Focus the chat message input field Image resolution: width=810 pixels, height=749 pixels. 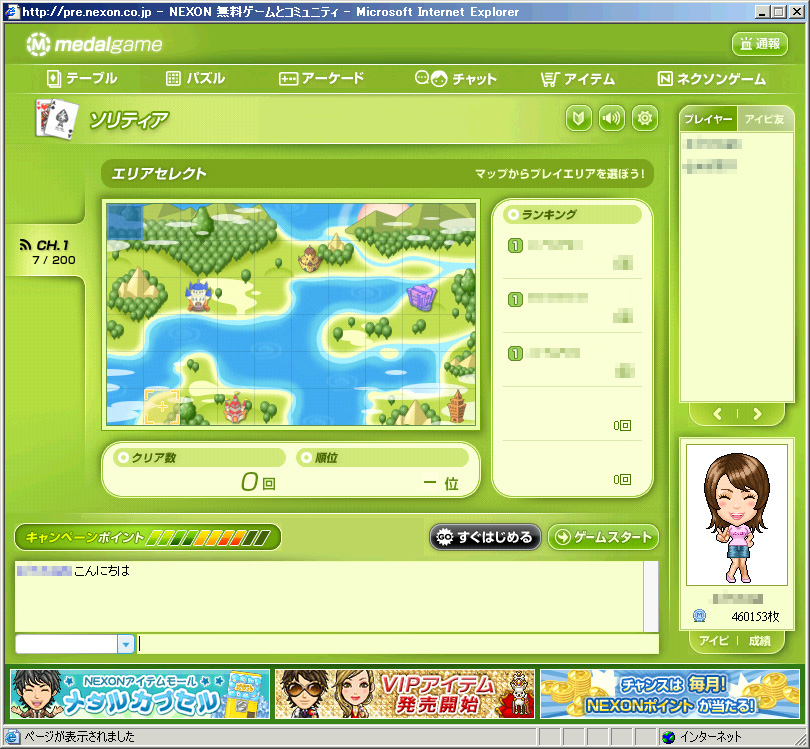click(x=398, y=644)
